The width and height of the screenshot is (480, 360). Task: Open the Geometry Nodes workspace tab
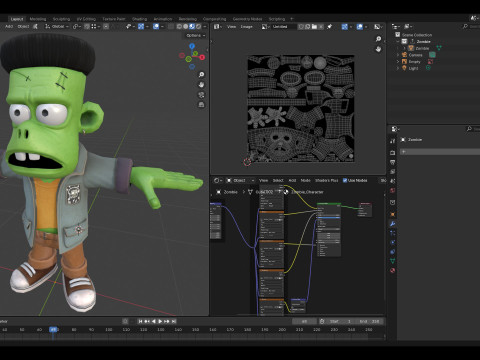[247, 19]
